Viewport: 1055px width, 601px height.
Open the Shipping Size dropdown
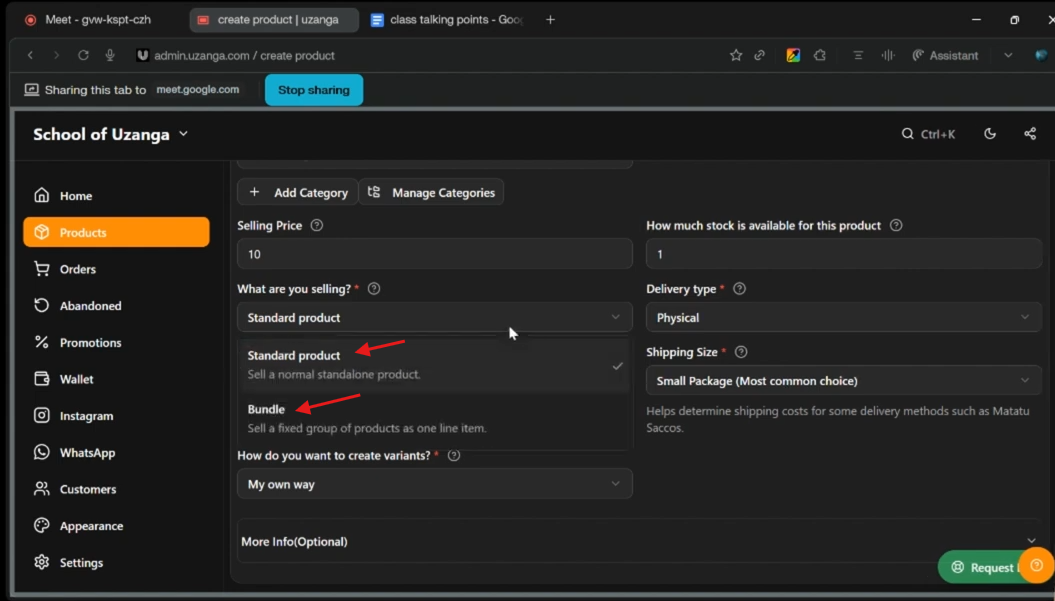844,380
